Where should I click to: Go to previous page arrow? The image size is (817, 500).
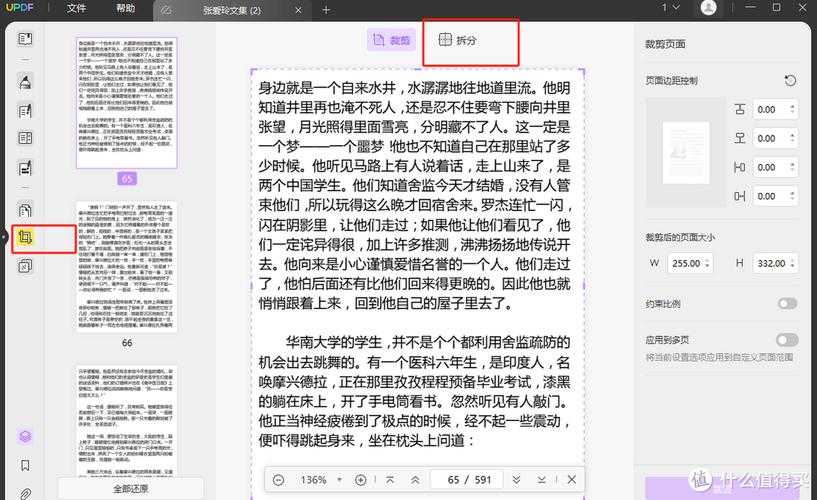coord(415,480)
